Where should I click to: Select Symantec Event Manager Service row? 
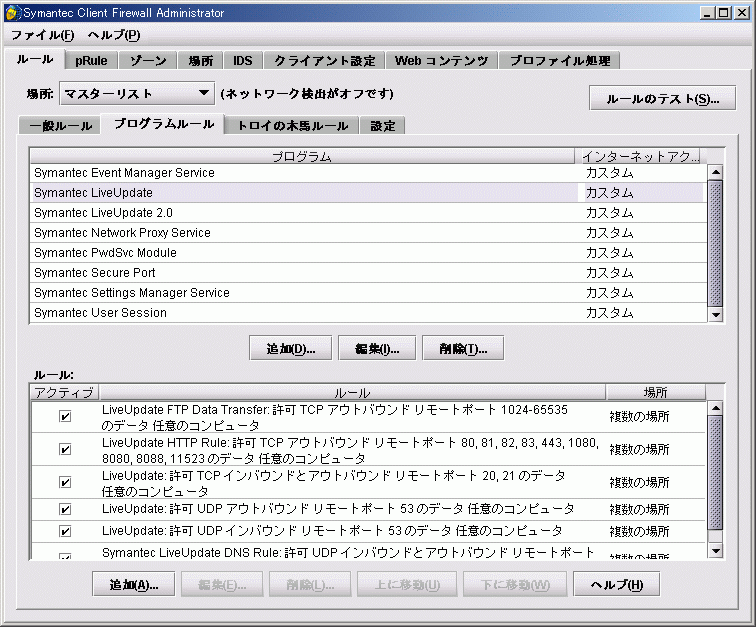[367, 173]
